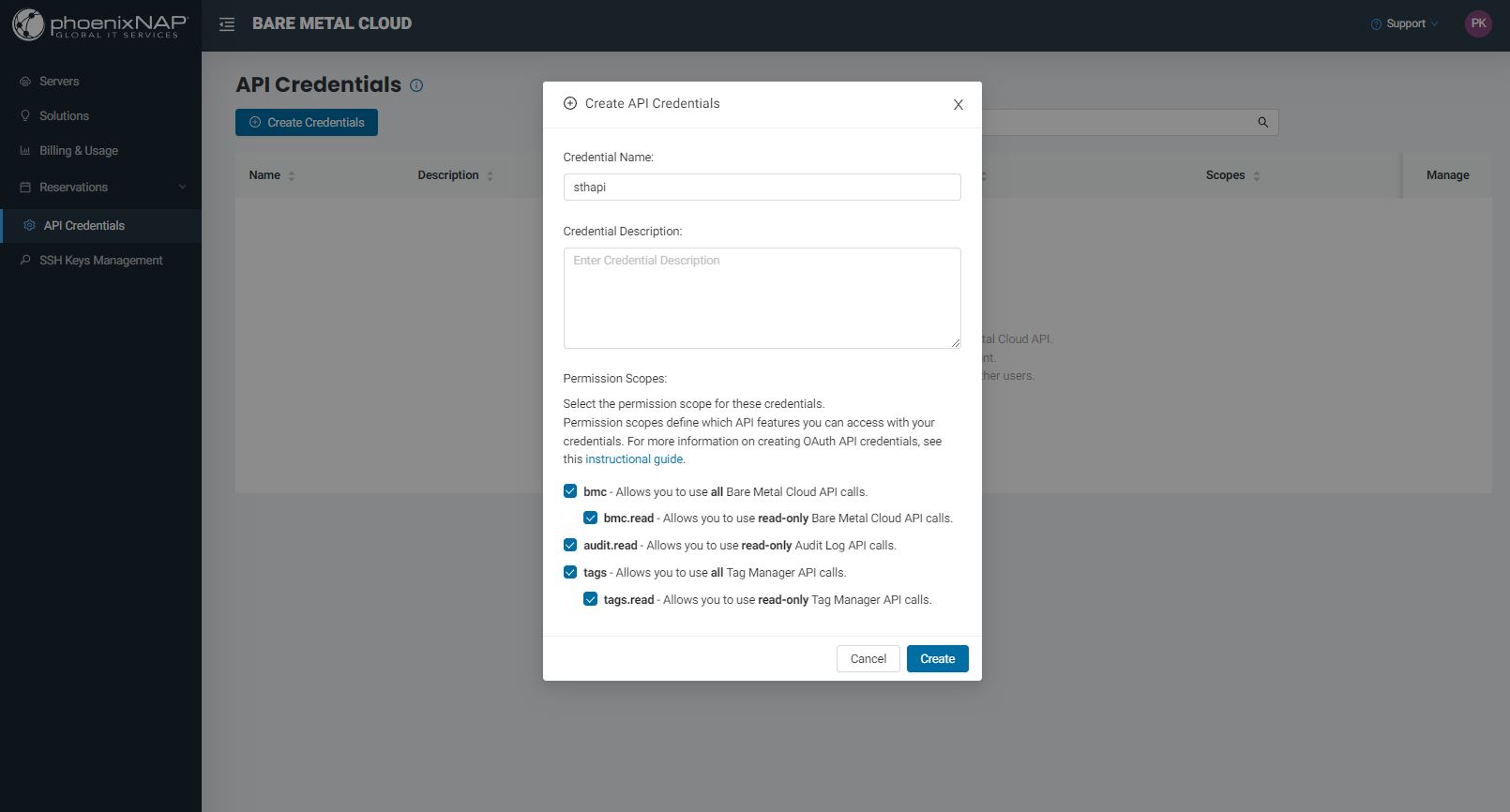Uncheck the bmc.read scope checkbox
This screenshot has width=1510, height=812.
590,518
